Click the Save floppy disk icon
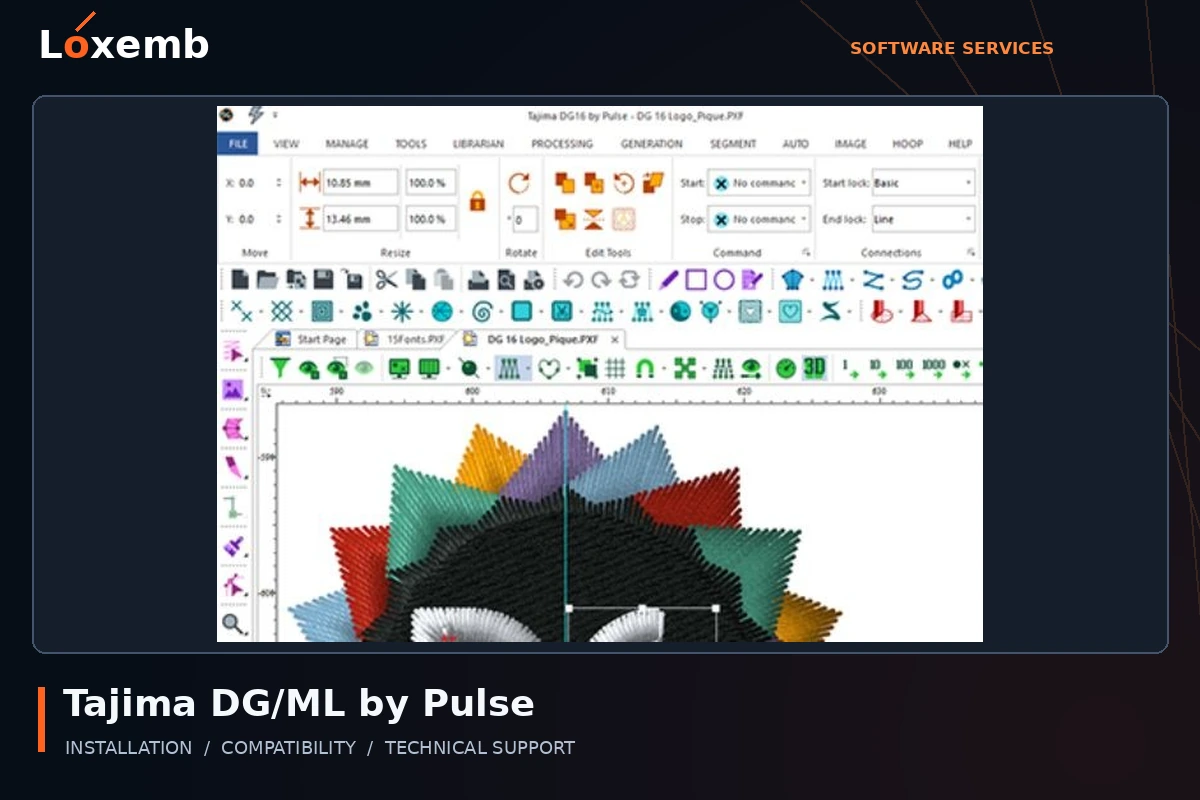1200x800 pixels. [x=323, y=280]
